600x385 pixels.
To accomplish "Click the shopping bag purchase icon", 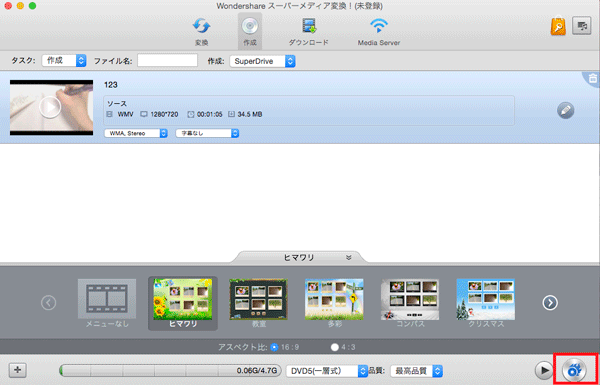I will point(558,26).
